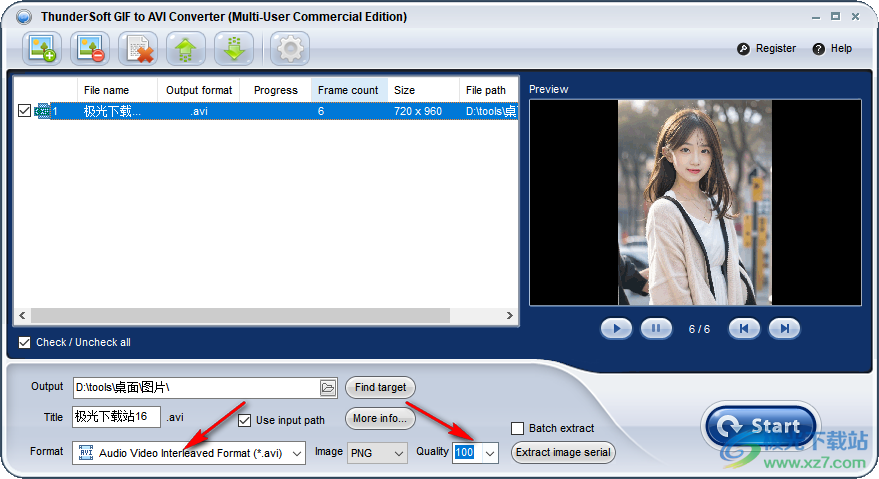Image resolution: width=879 pixels, height=479 pixels.
Task: Click the preview image of the girl
Action: click(695, 202)
